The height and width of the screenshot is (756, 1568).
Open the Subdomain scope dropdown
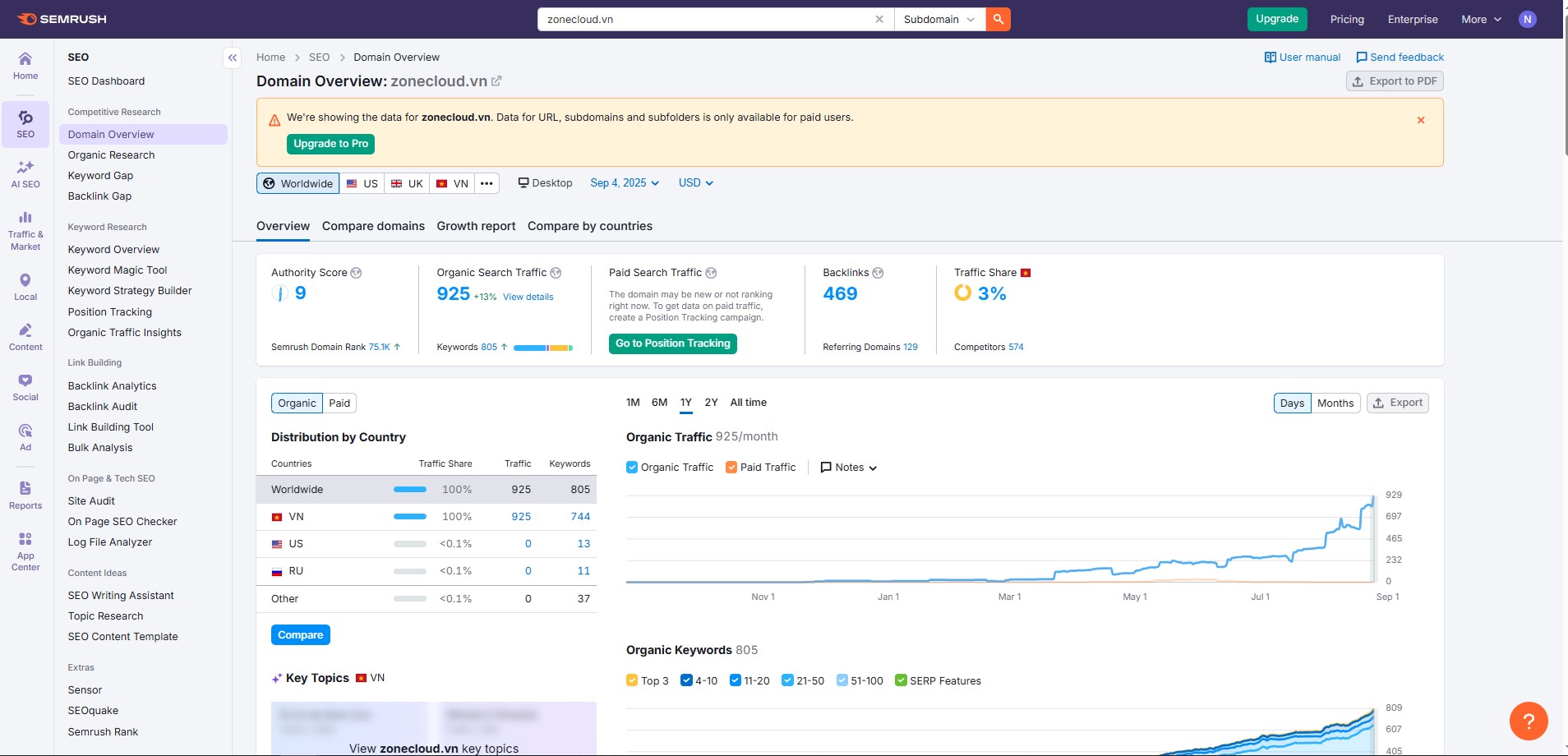[939, 19]
